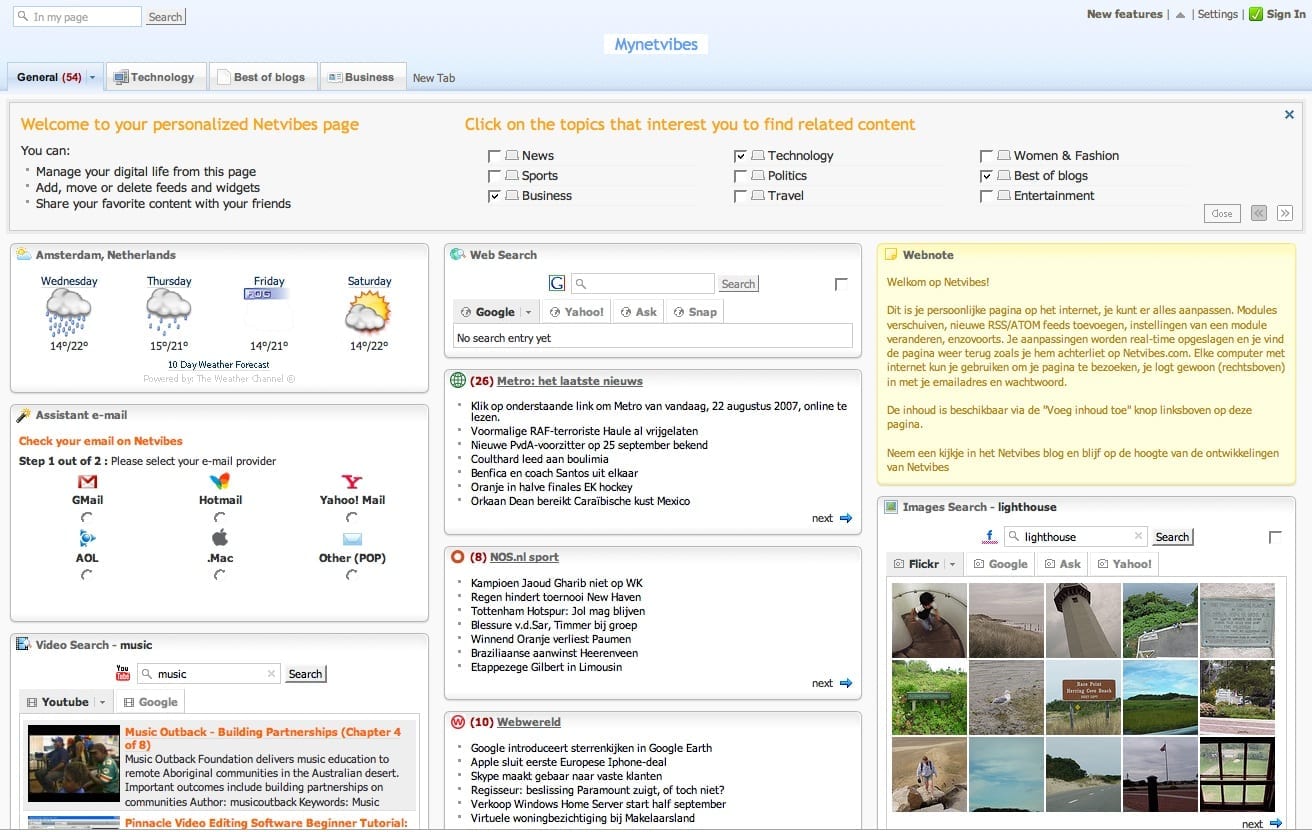Click the Video Search module icon
1312x832 pixels.
pyautogui.click(x=24, y=645)
